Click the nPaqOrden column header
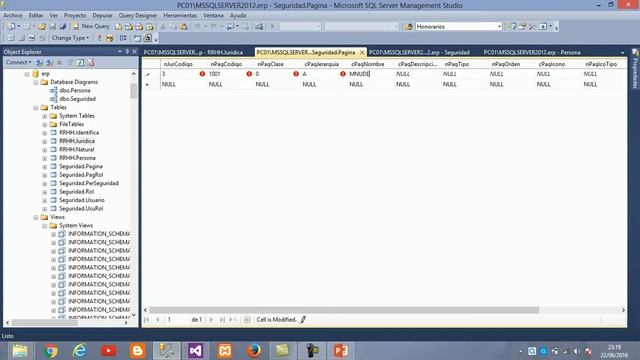The height and width of the screenshot is (360, 640). [505, 64]
